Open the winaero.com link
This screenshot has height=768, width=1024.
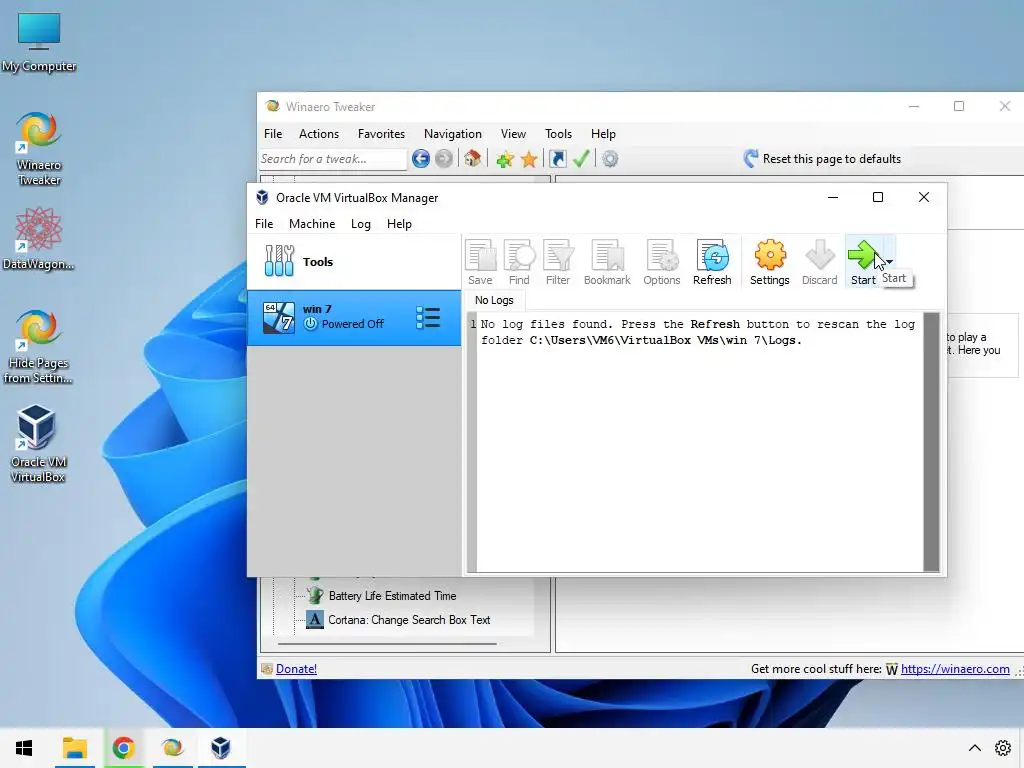955,669
